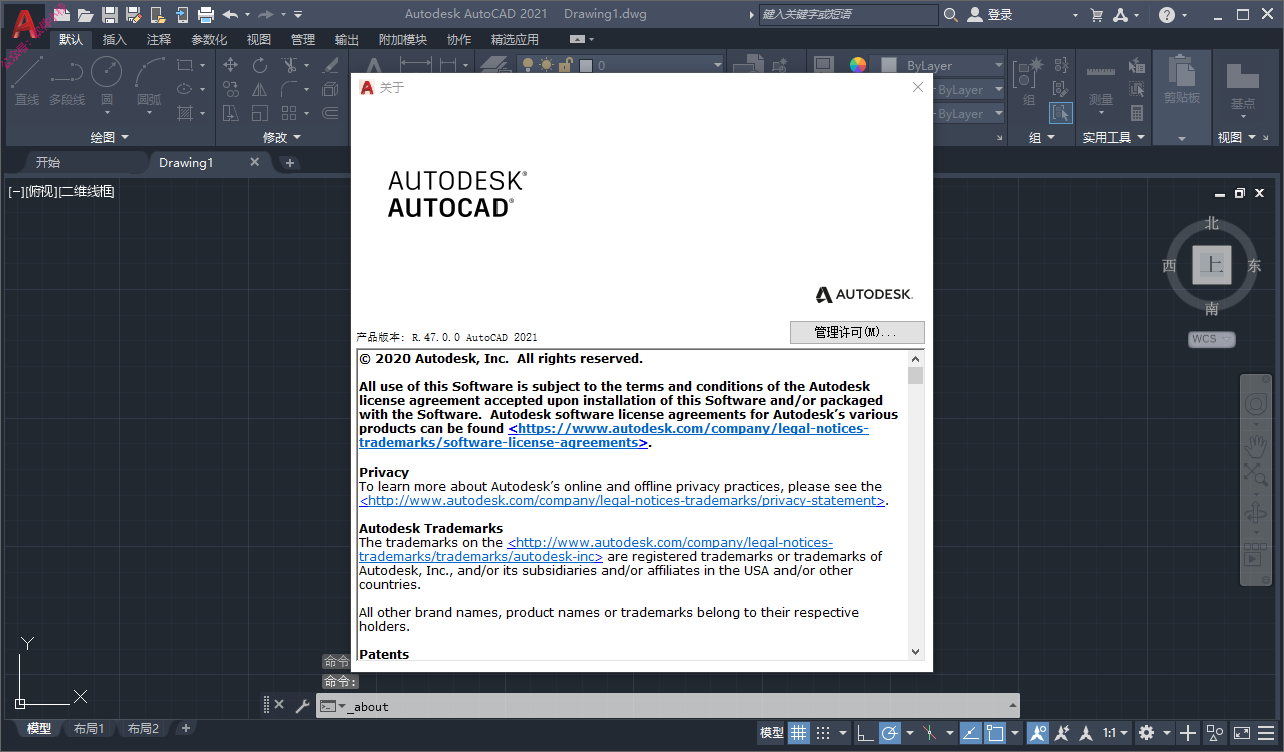The width and height of the screenshot is (1284, 752).
Task: Switch to the 注释 ribbon tab
Action: 159,39
